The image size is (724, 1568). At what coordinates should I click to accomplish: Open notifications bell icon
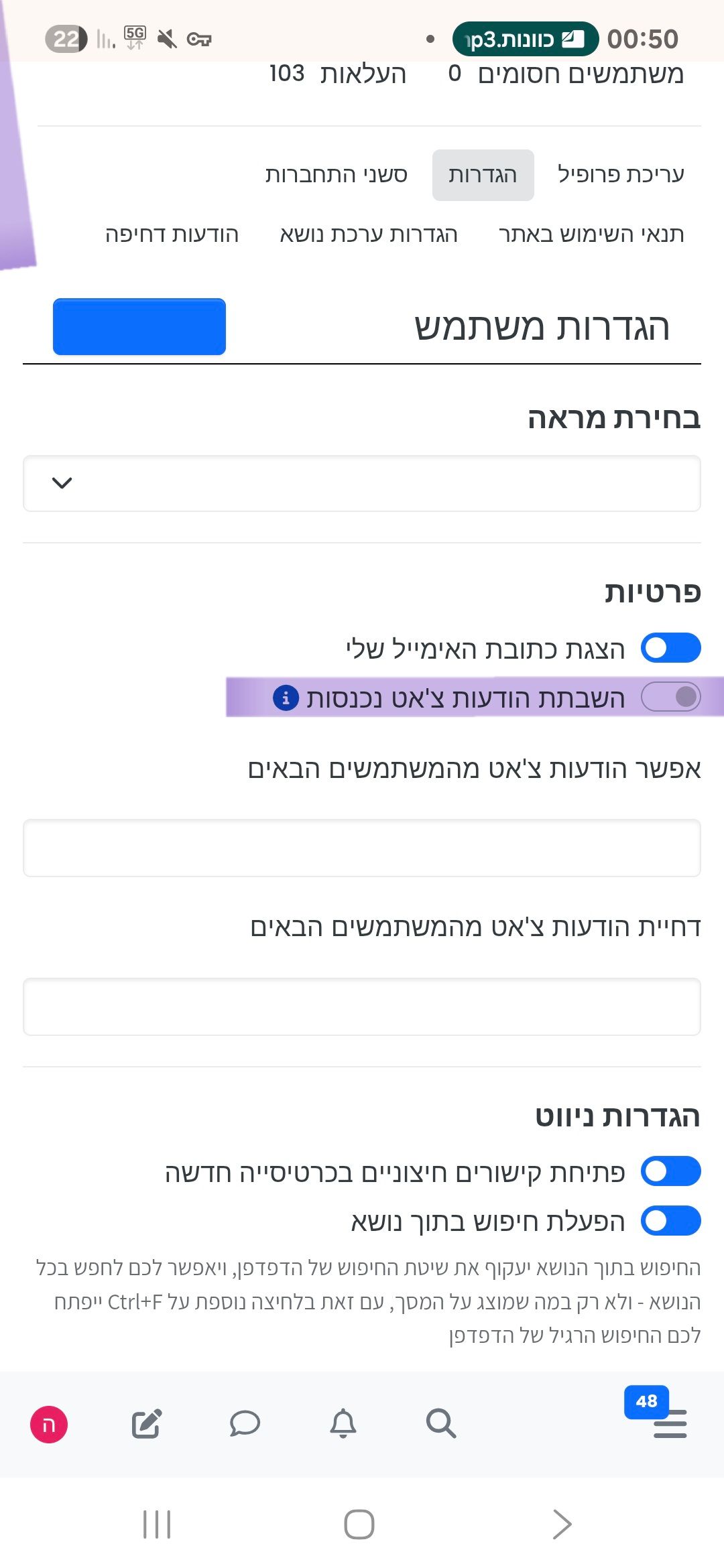click(x=343, y=1423)
